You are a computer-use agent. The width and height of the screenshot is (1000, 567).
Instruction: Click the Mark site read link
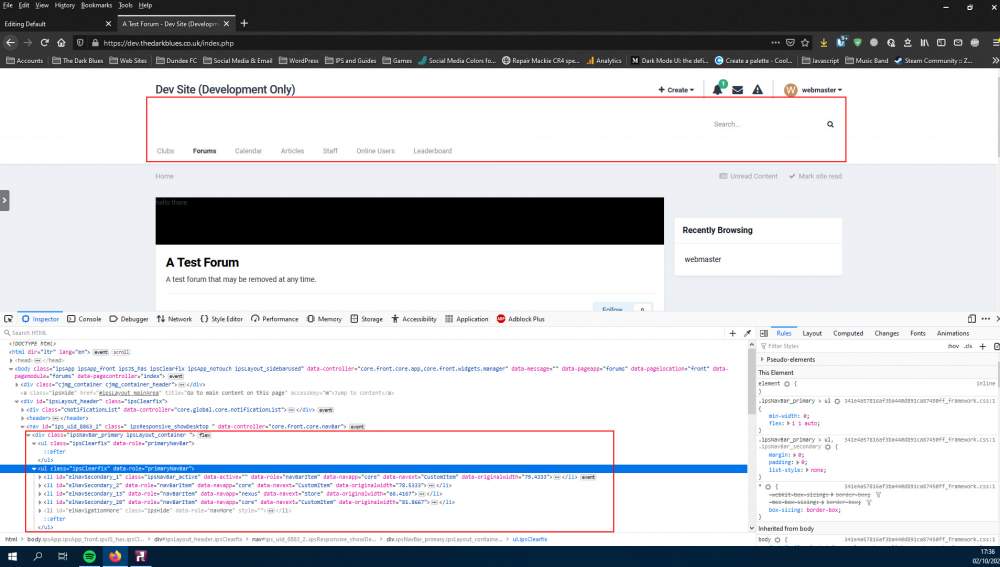[x=820, y=176]
